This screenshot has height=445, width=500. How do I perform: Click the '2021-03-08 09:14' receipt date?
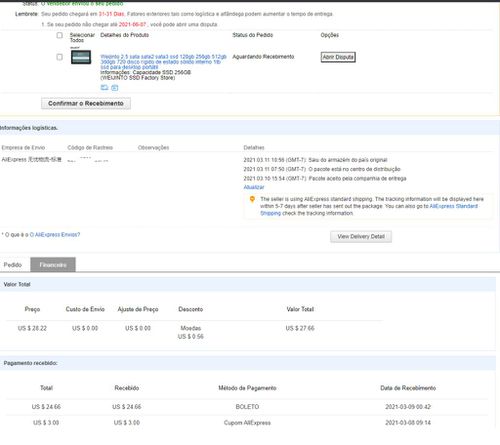click(408, 423)
